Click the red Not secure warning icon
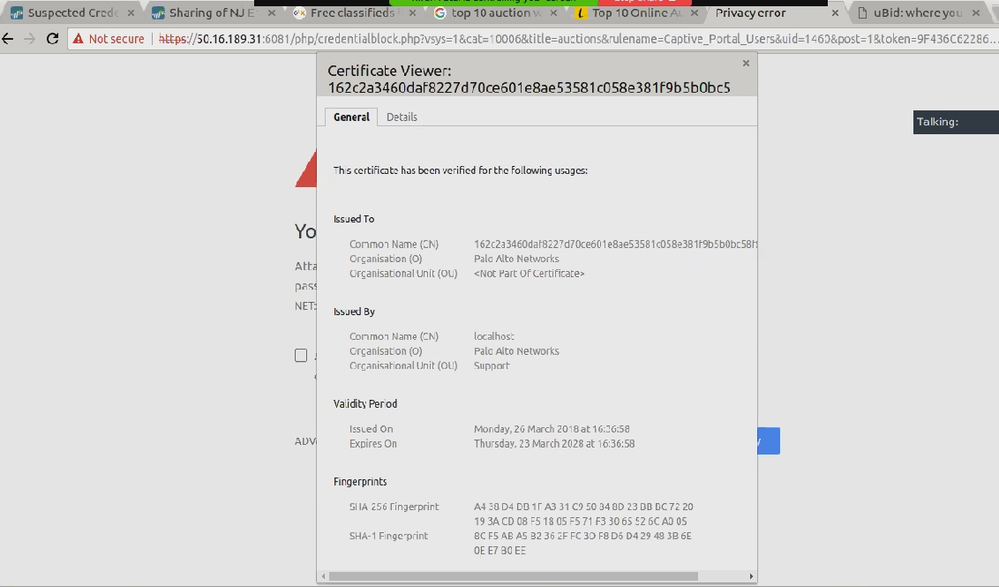 76,38
